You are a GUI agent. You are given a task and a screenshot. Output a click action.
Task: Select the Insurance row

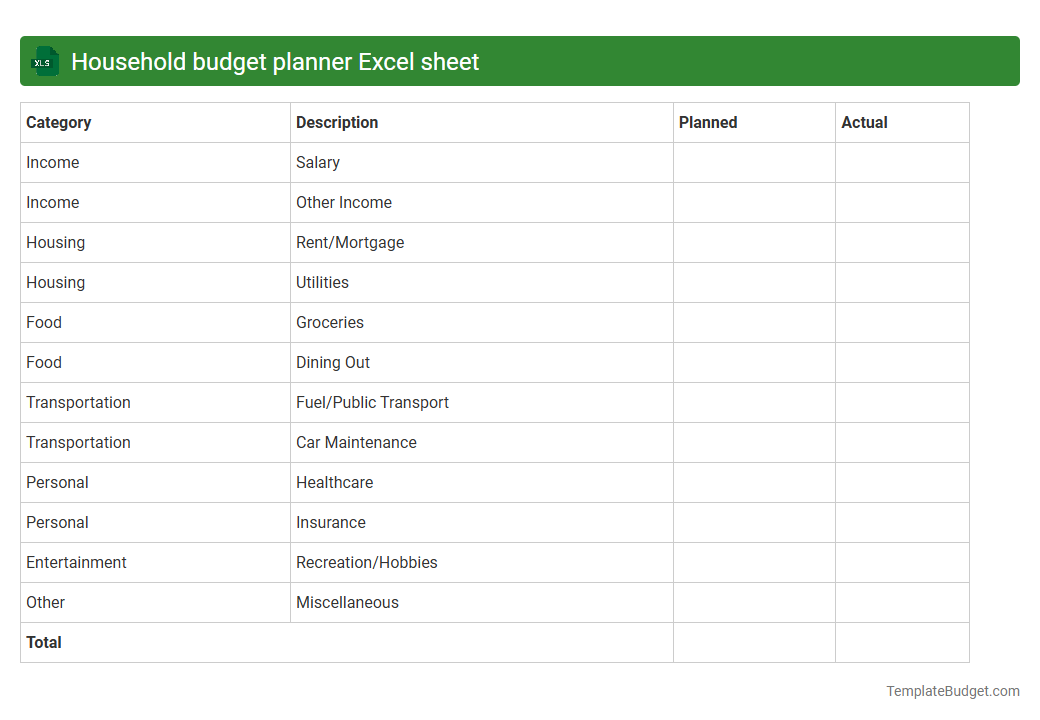[x=331, y=522]
